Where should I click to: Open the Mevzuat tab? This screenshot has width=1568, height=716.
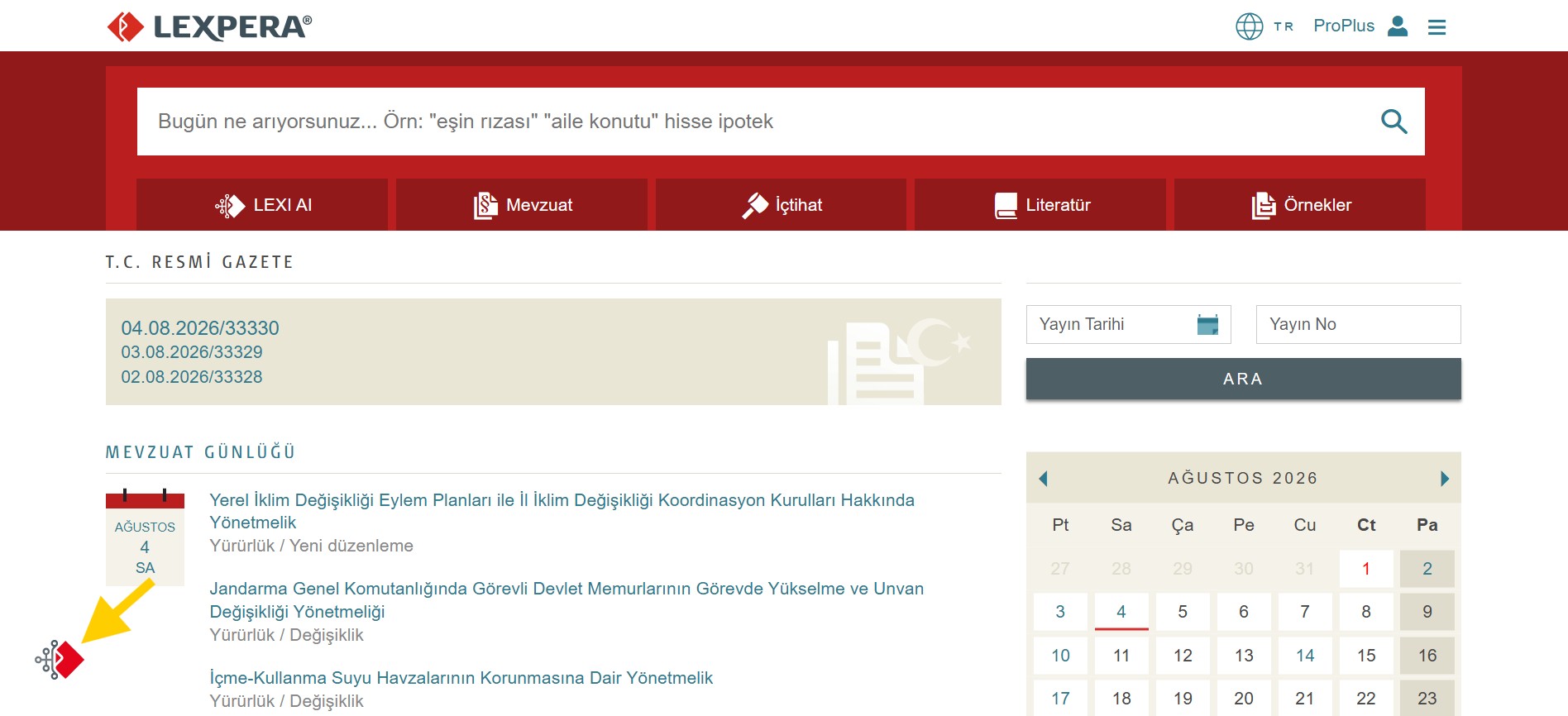click(522, 205)
